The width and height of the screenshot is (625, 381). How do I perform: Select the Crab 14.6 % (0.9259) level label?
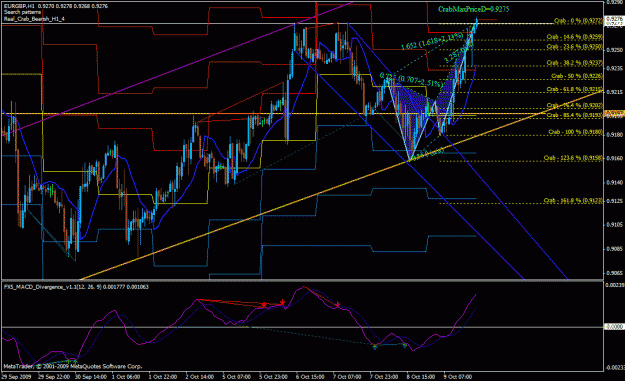pyautogui.click(x=574, y=37)
